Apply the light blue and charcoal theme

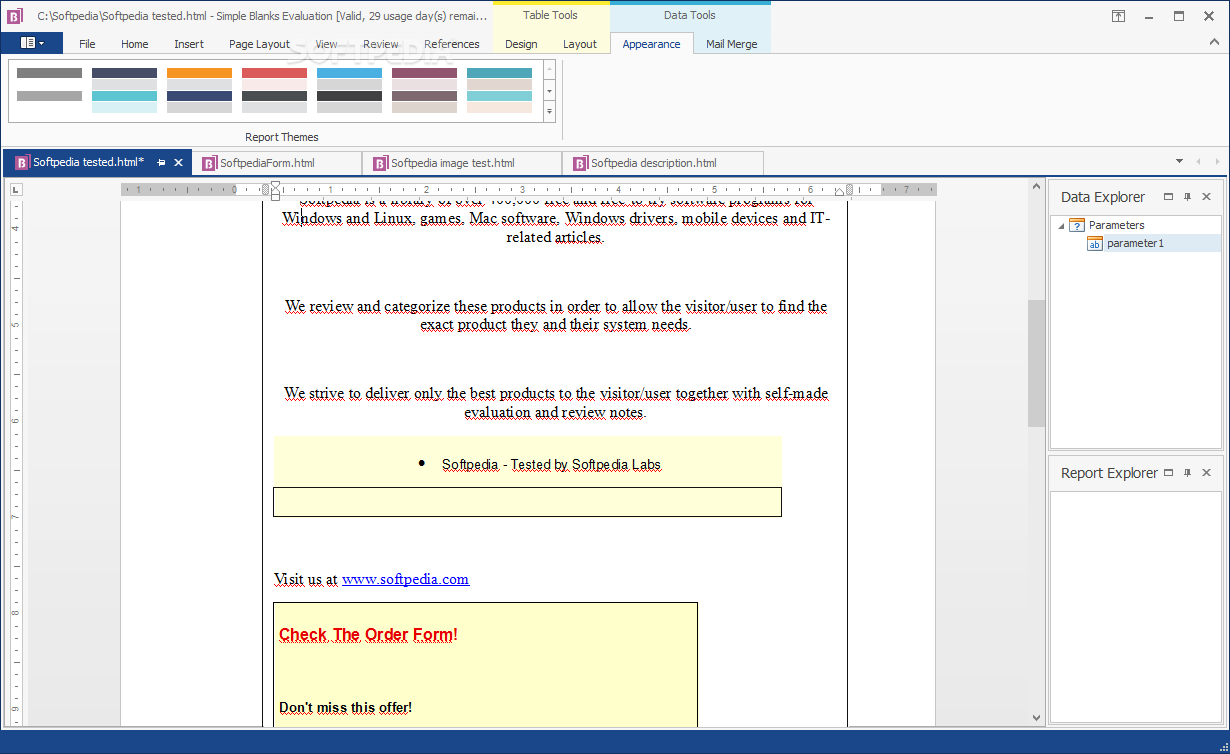pyautogui.click(x=350, y=89)
